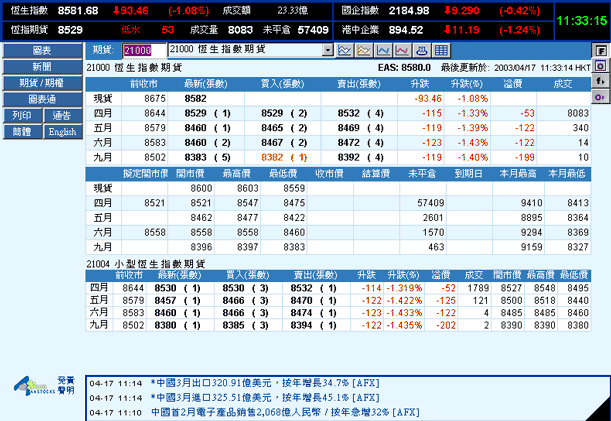Click the 未平倉 57409 value in top bar
611x421 pixels.
click(313, 30)
